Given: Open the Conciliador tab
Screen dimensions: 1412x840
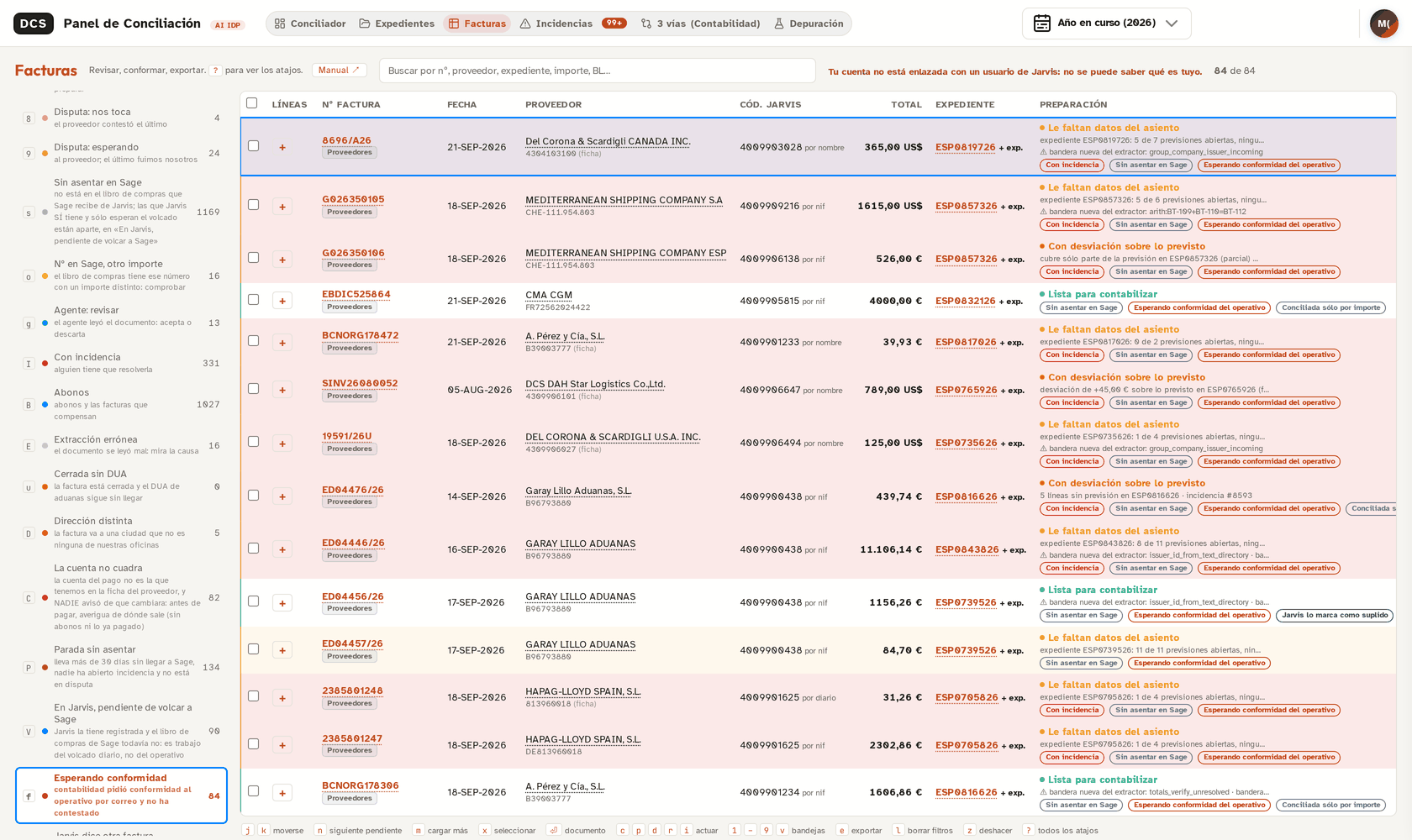Looking at the screenshot, I should tap(309, 24).
